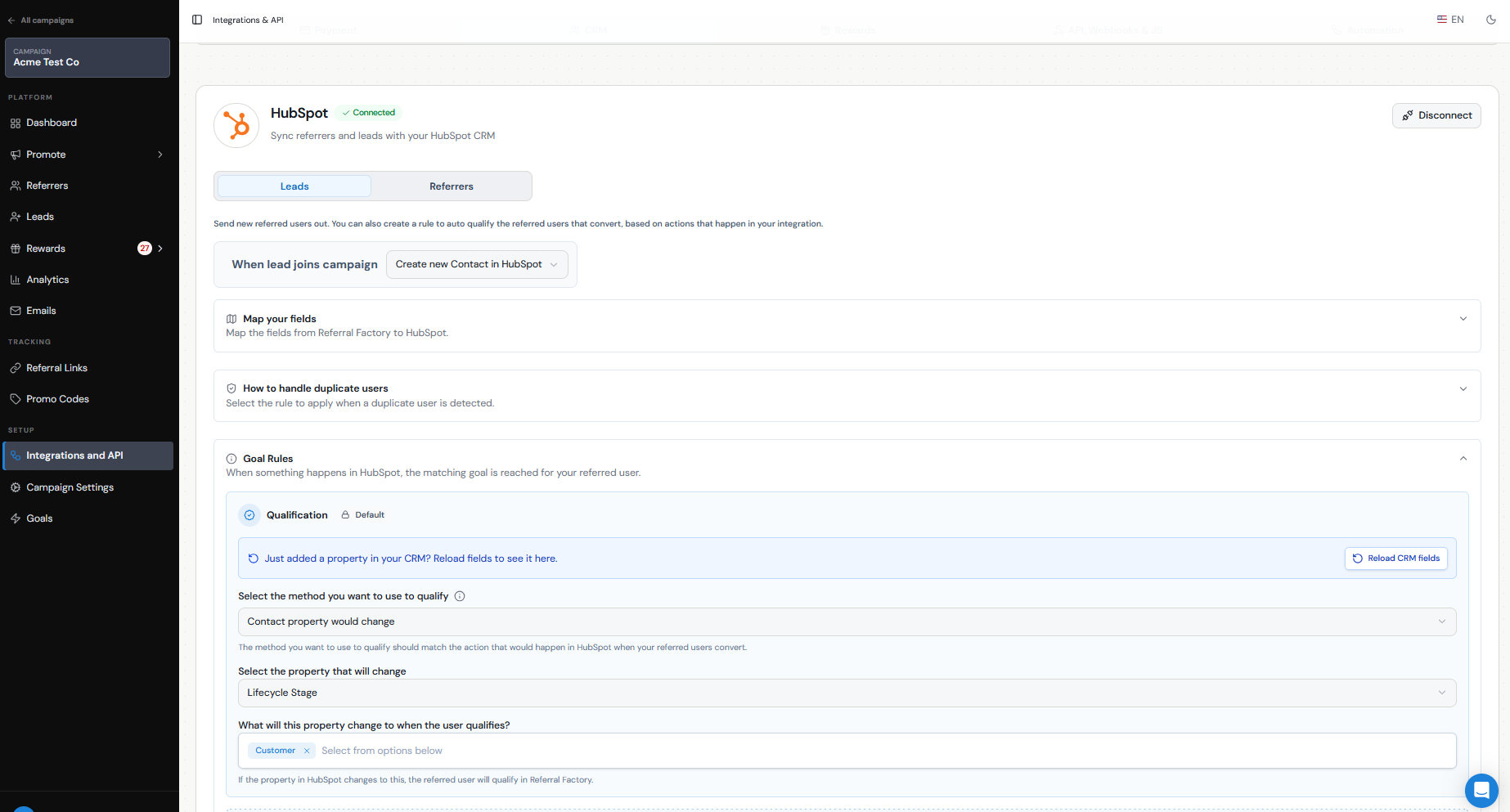Click the Goals lightning icon
Image resolution: width=1510 pixels, height=812 pixels.
[16, 518]
